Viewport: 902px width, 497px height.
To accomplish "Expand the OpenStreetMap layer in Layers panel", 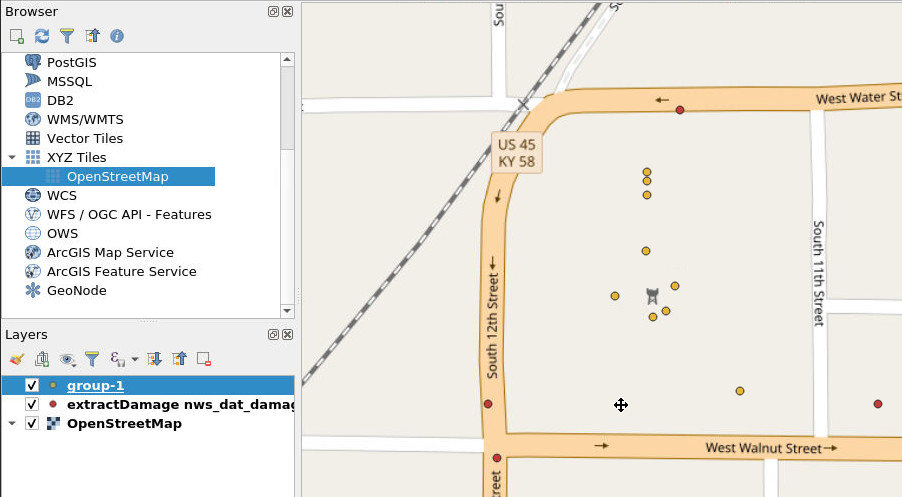I will pyautogui.click(x=12, y=424).
